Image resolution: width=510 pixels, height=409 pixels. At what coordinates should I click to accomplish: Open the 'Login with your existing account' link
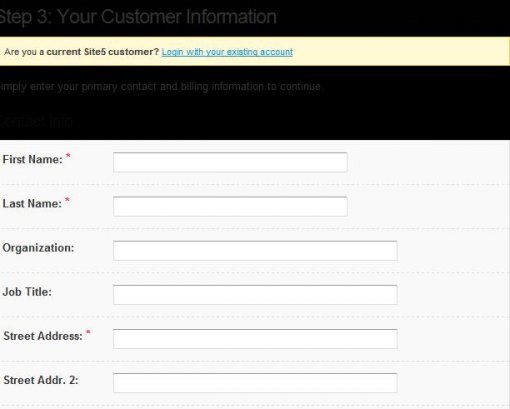pos(227,52)
